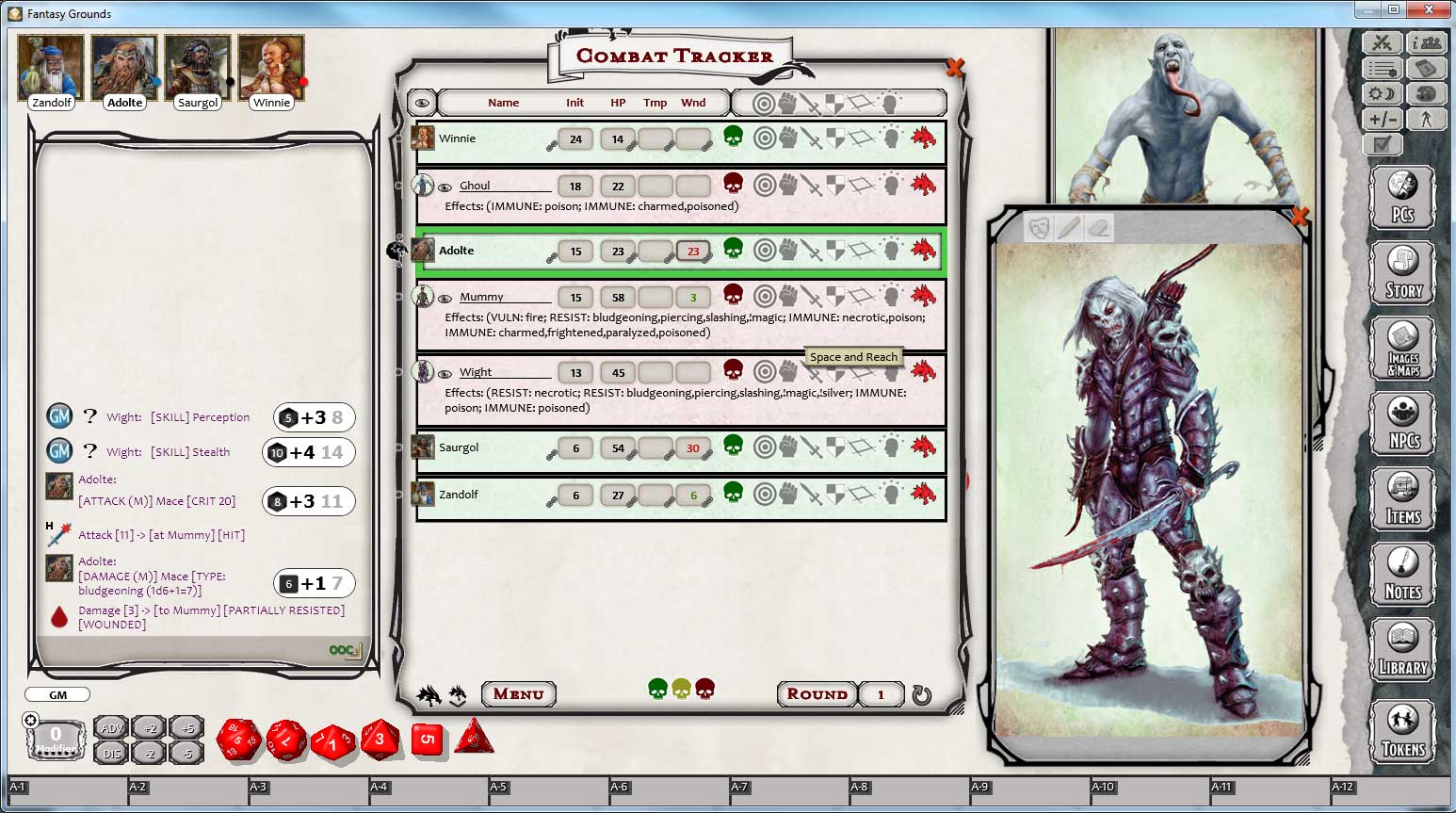Select Winnie portrait in party bar
This screenshot has height=813, width=1456.
click(x=271, y=68)
